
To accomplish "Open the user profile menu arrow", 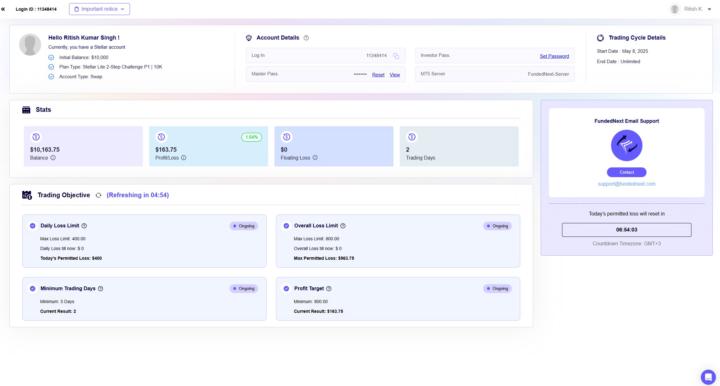I will 709,9.
